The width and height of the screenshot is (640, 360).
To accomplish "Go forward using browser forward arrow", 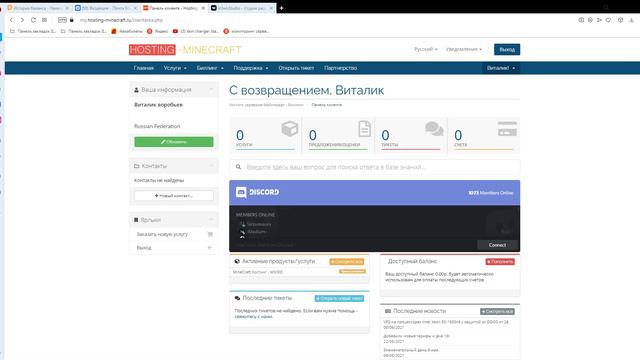I will [22, 20].
